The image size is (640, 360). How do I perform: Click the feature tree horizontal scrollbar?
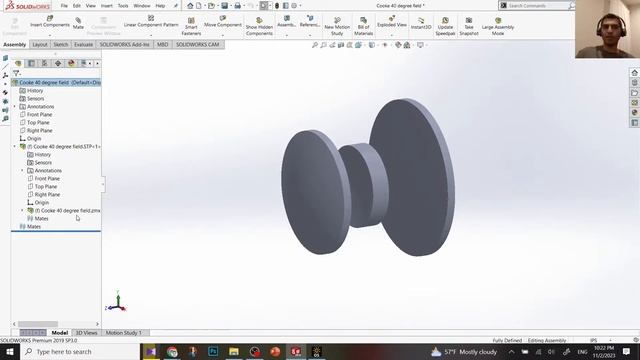(38, 324)
